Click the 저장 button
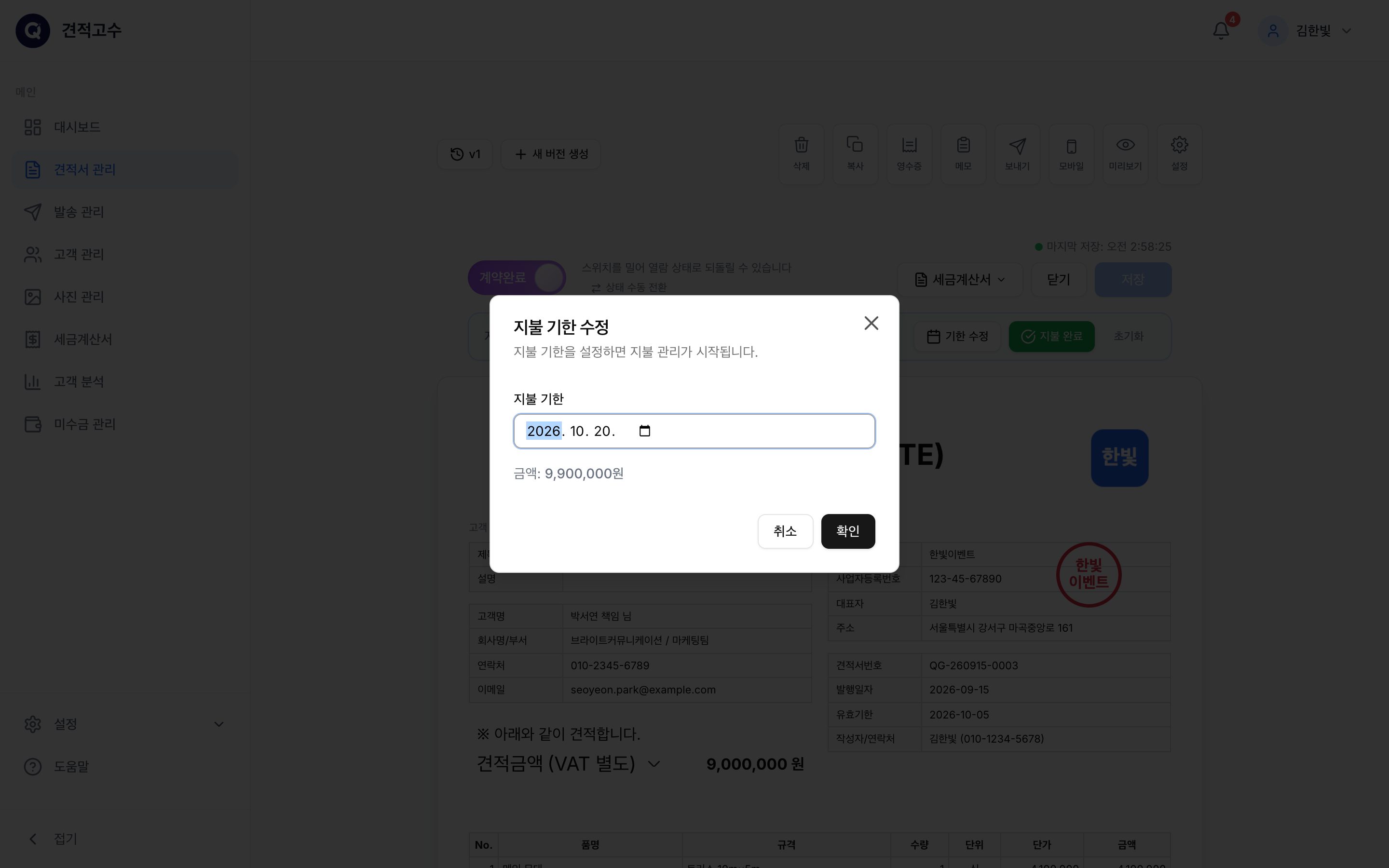 click(x=1133, y=280)
